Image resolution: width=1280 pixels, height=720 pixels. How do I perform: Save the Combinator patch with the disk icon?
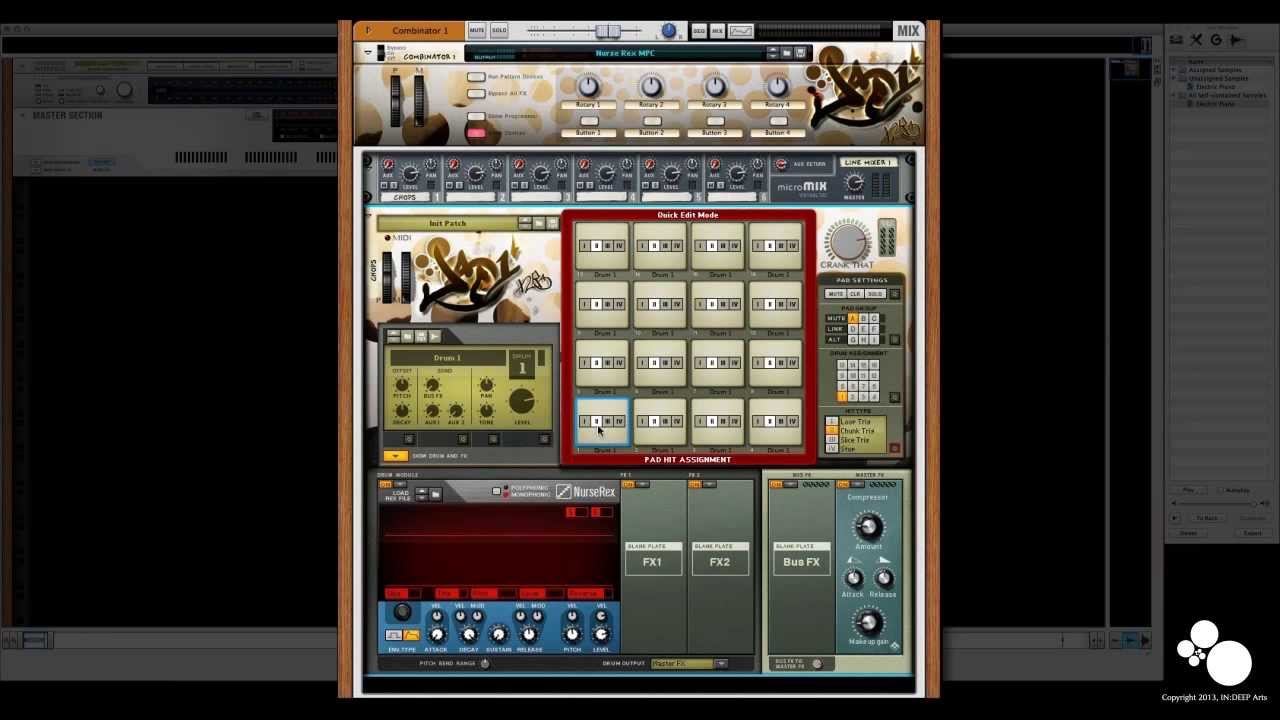coord(800,53)
